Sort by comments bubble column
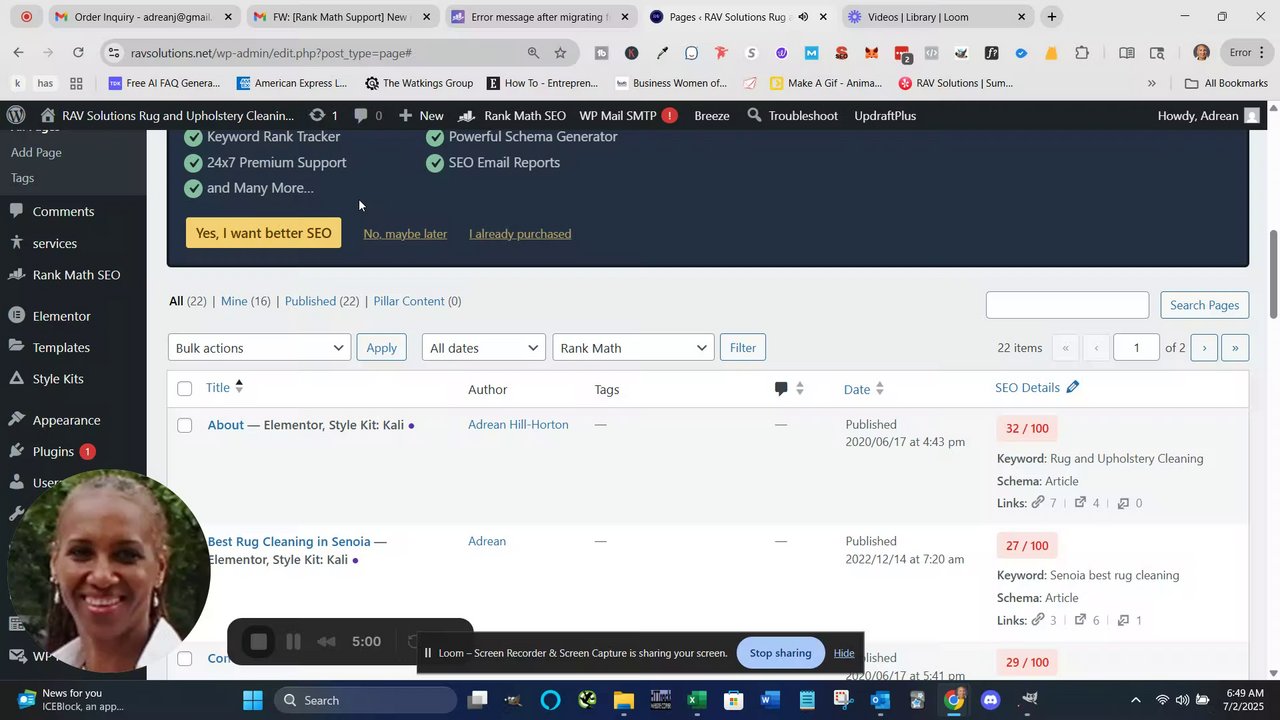The image size is (1280, 720). (789, 388)
